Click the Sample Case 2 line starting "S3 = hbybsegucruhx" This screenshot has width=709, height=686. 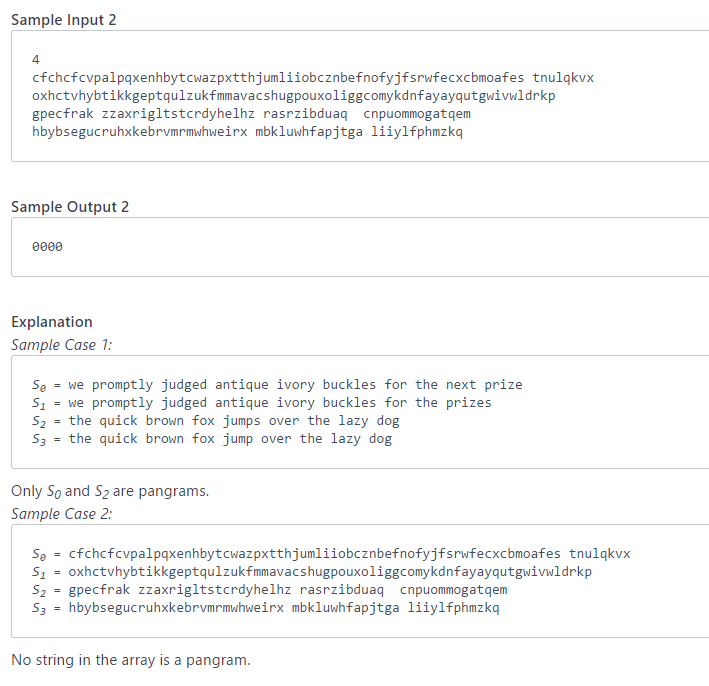click(265, 607)
